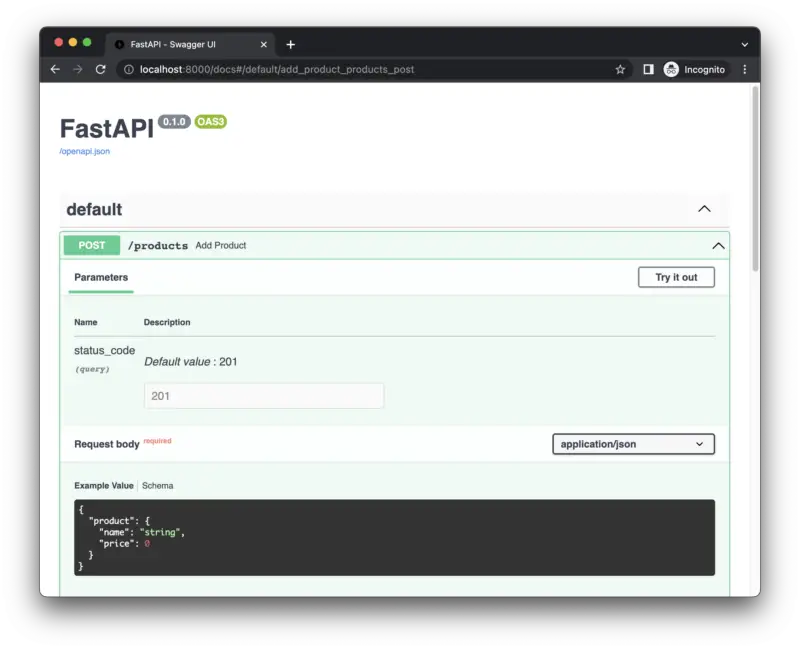The width and height of the screenshot is (800, 649).
Task: Open a new tab with the plus icon
Action: point(290,44)
